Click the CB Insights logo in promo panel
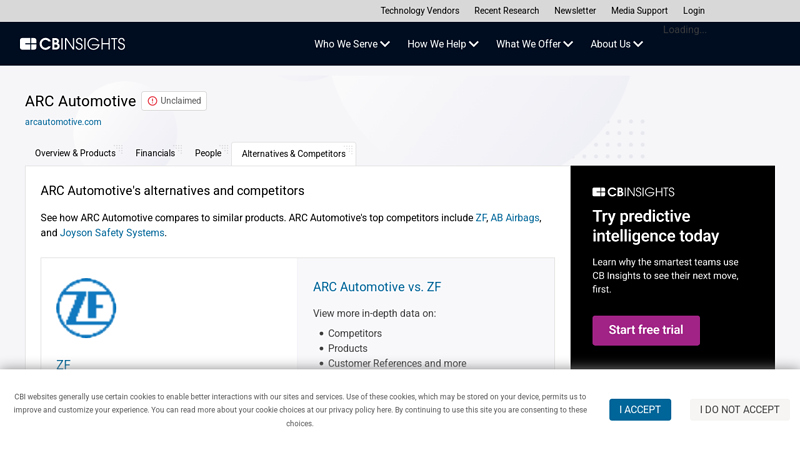 633,192
